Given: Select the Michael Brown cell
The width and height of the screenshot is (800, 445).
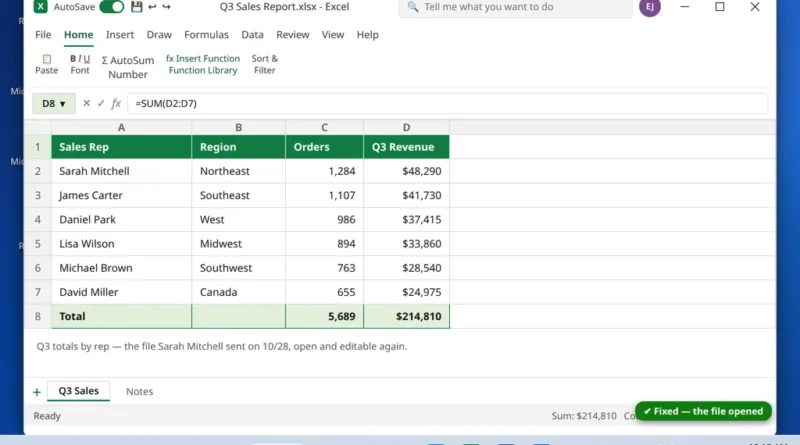Looking at the screenshot, I should [x=121, y=268].
